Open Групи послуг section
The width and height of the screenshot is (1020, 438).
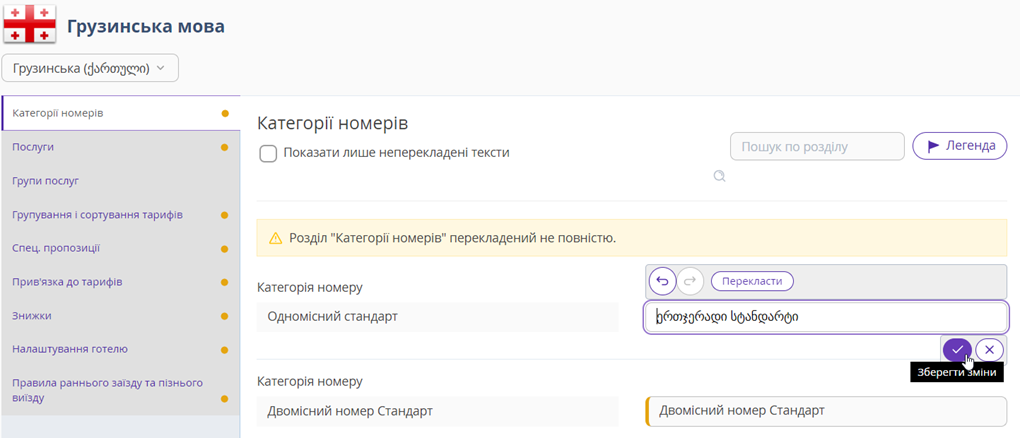(x=121, y=181)
